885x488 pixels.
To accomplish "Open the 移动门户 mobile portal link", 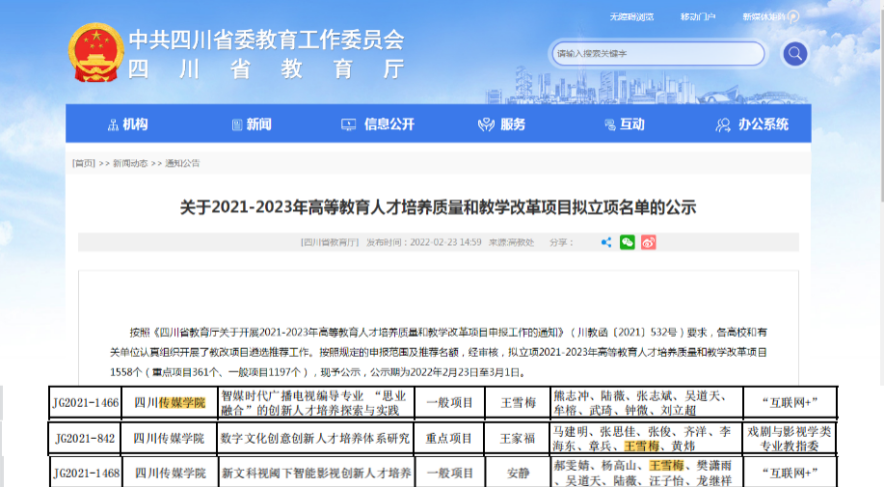I will [698, 17].
